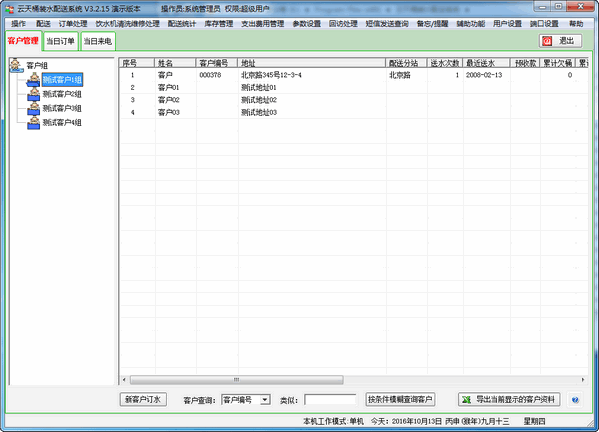599x432 pixels.
Task: Click the 地址 column header
Action: pyautogui.click(x=312, y=63)
